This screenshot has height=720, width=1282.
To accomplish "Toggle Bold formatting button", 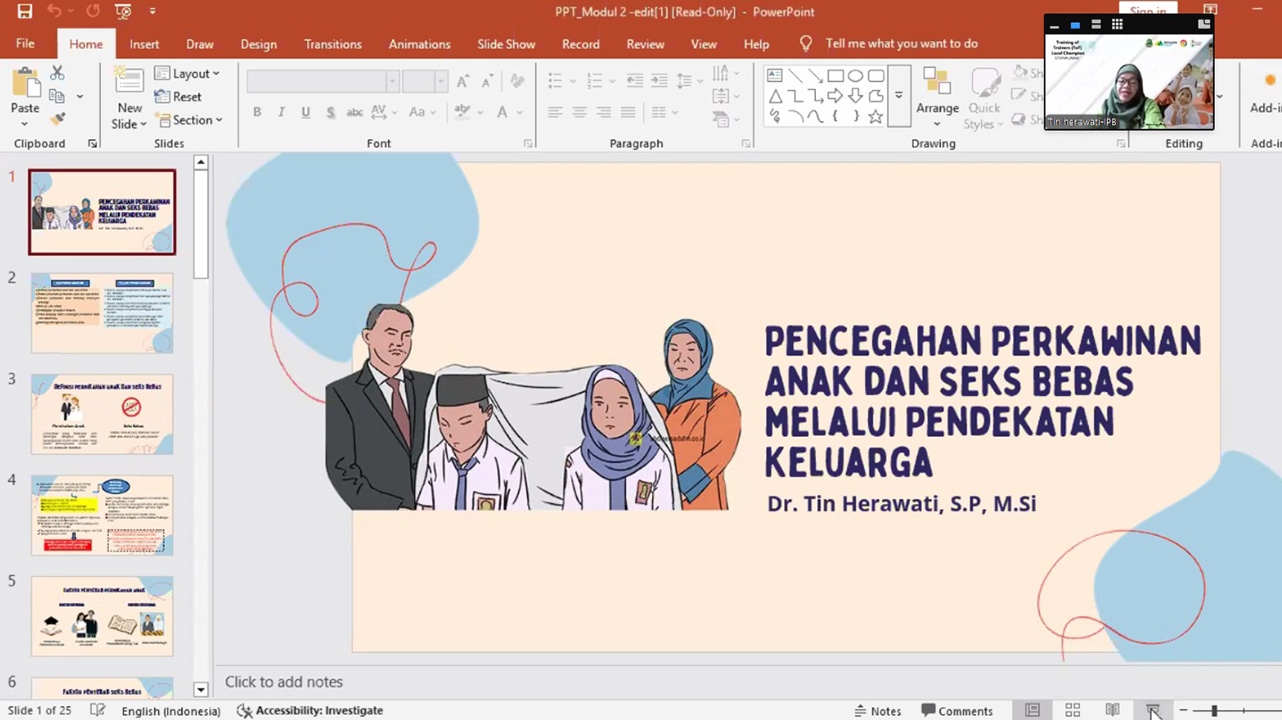I will point(257,112).
